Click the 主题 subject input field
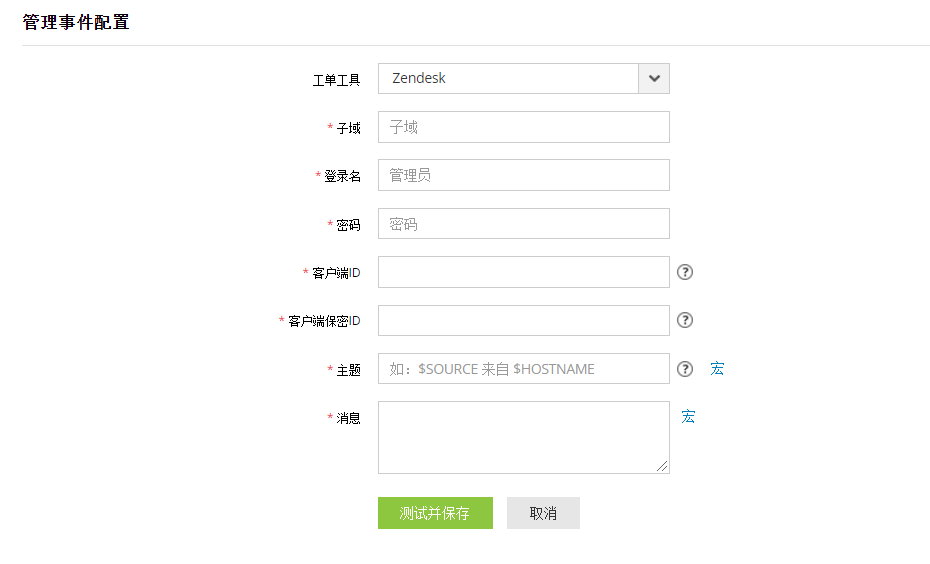The height and width of the screenshot is (564, 930). pyautogui.click(x=523, y=369)
